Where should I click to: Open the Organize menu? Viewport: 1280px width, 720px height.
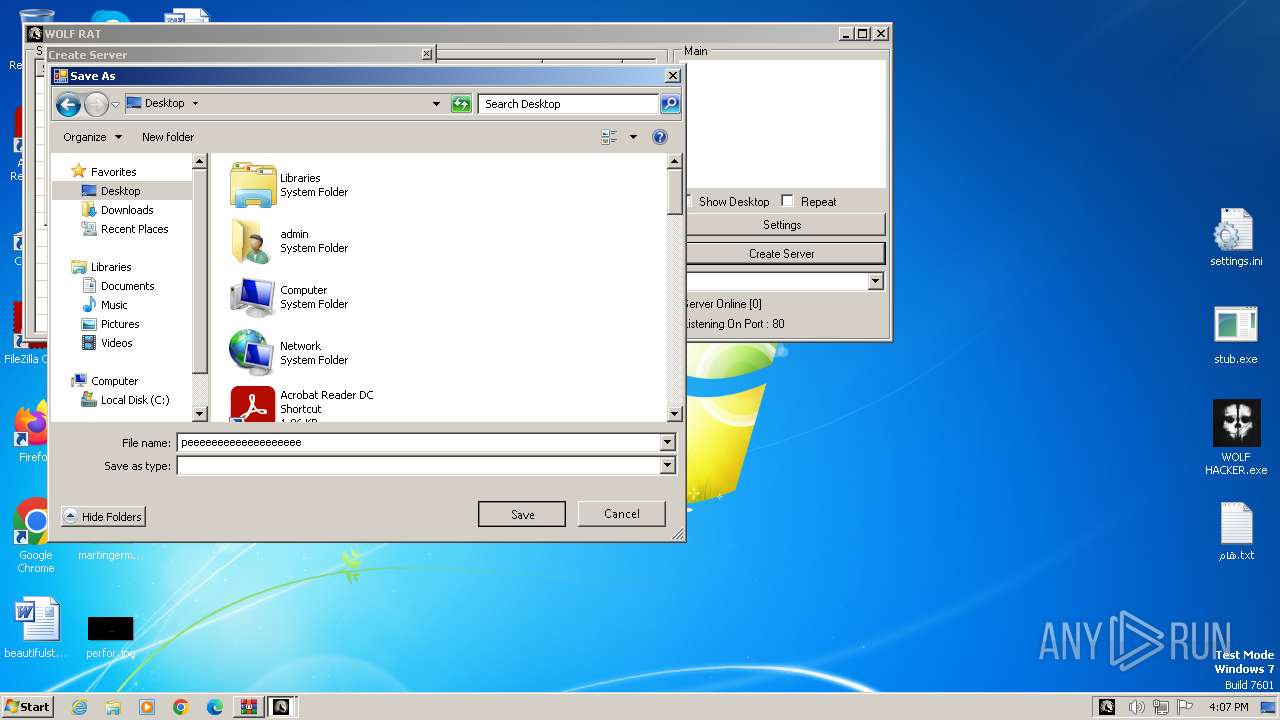coord(92,137)
